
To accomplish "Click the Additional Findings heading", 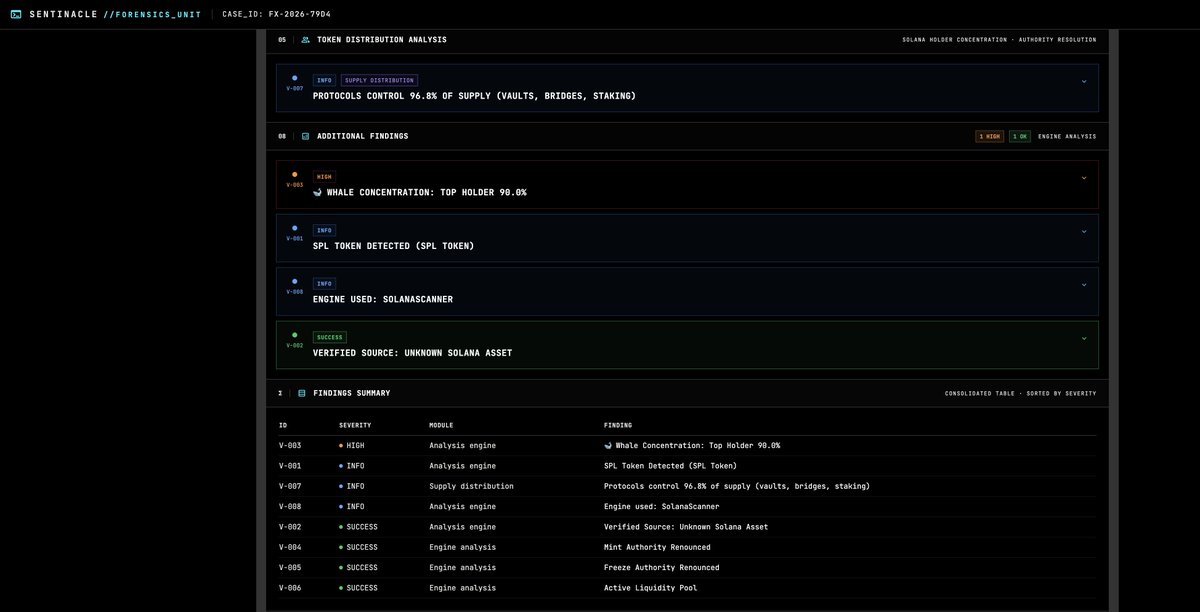I will click(x=363, y=136).
